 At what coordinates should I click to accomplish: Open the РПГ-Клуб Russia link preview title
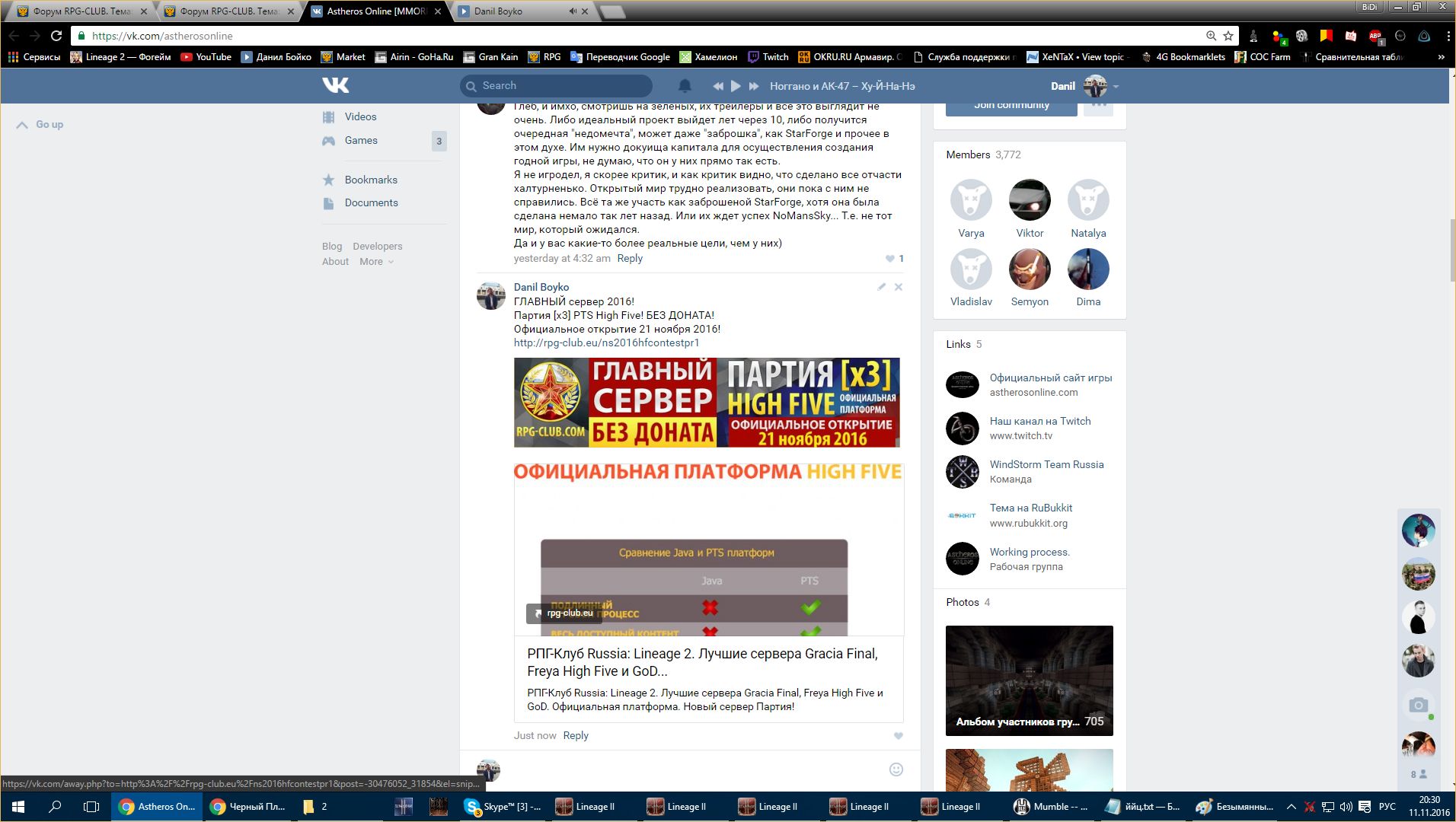click(702, 662)
